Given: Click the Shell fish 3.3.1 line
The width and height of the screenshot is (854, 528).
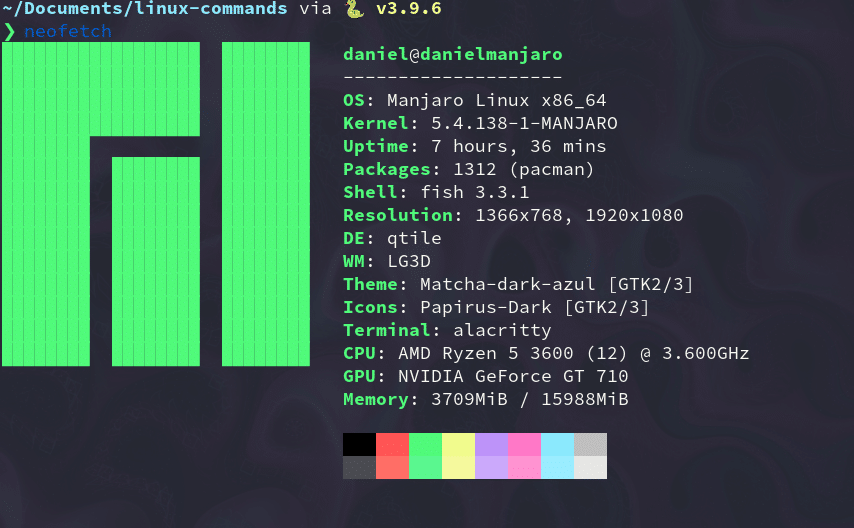Looking at the screenshot, I should (x=436, y=192).
